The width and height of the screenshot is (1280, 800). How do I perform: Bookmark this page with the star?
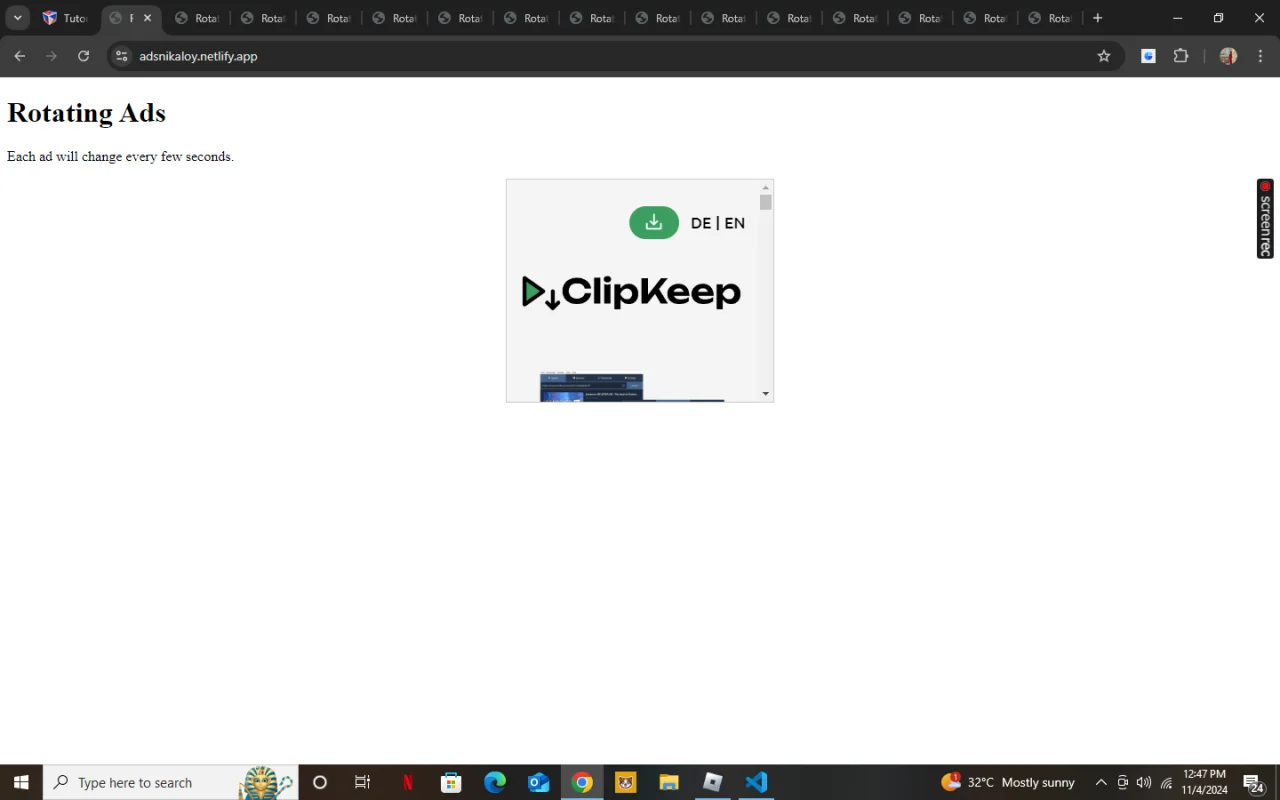coord(1104,56)
